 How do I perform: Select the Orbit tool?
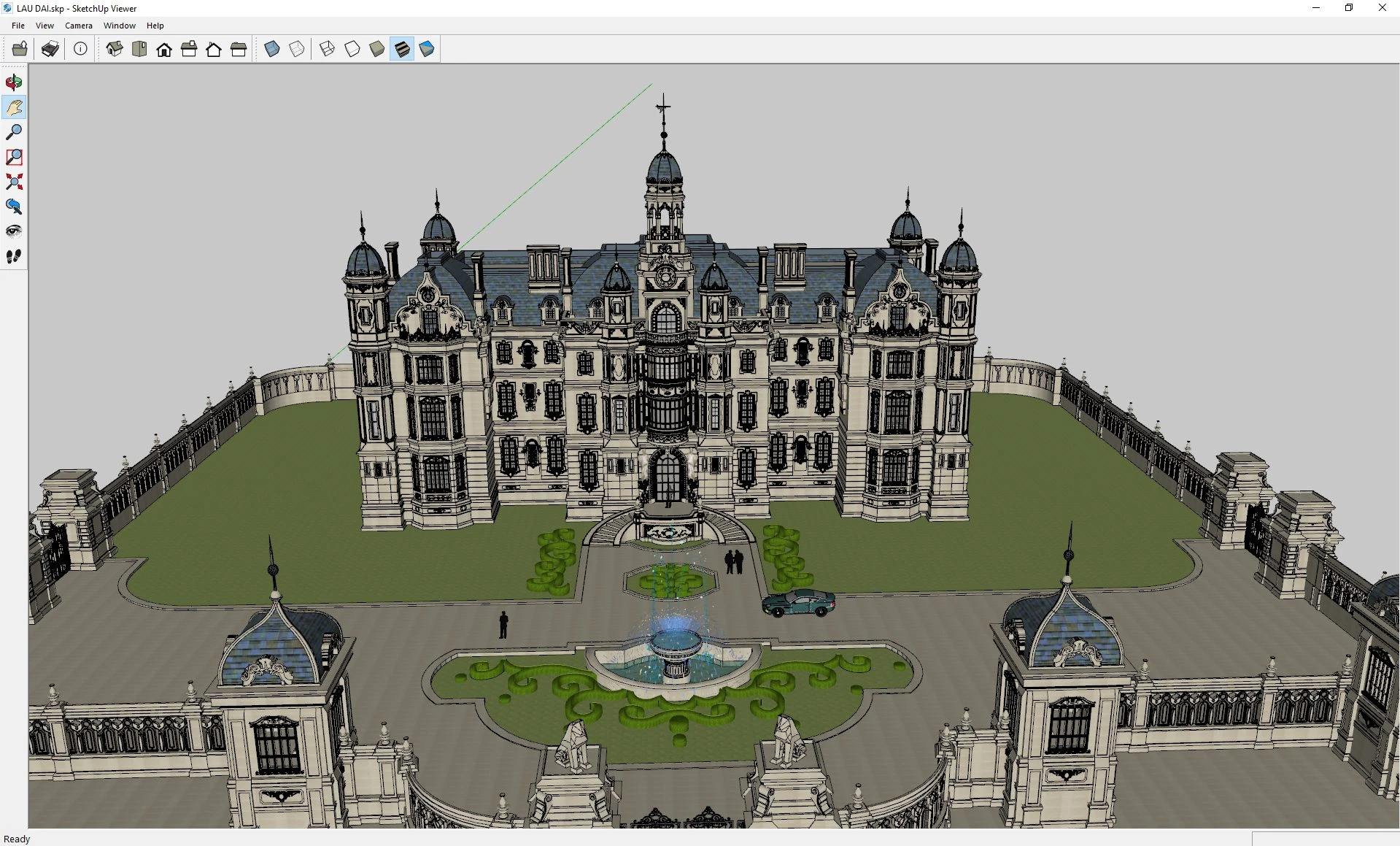click(x=13, y=82)
